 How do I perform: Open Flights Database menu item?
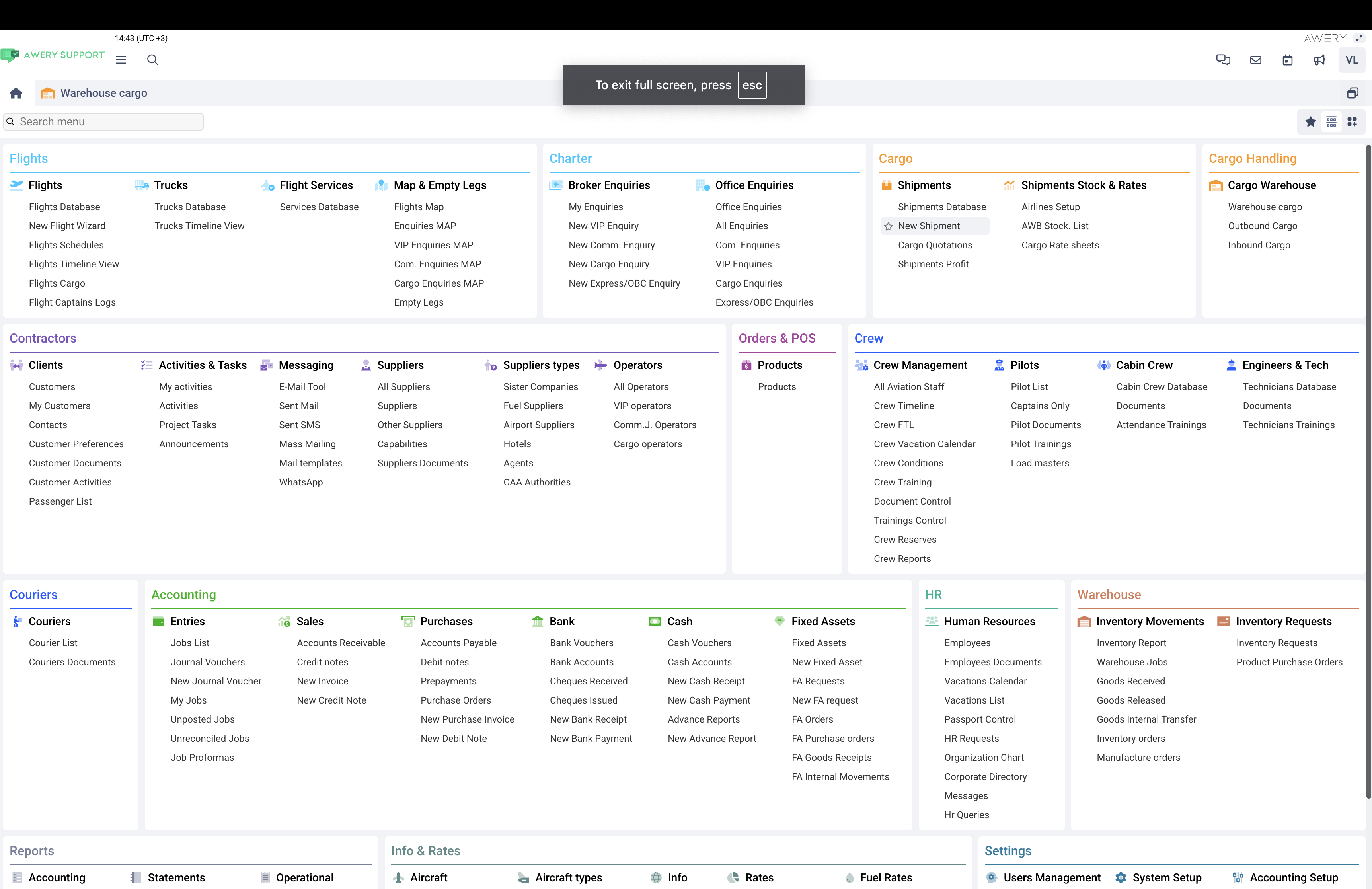[64, 207]
